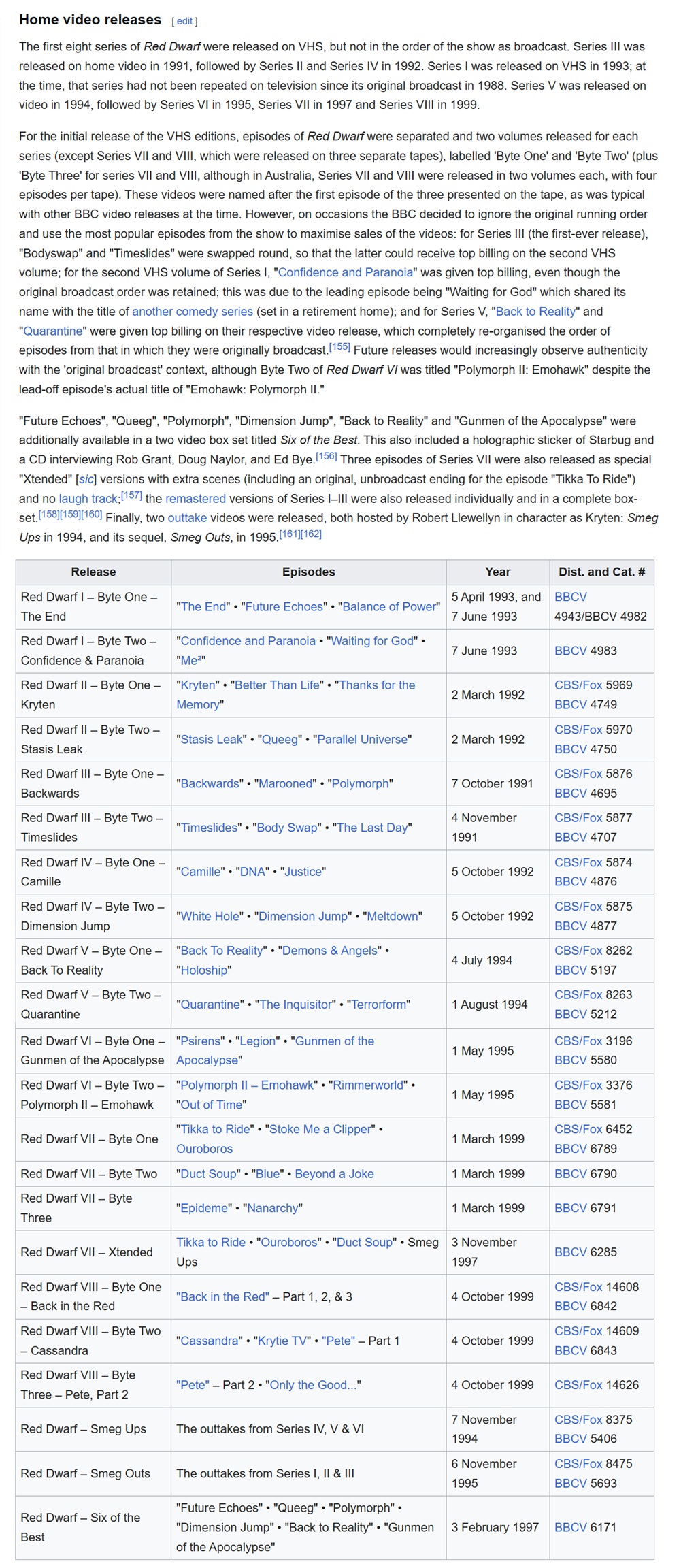The height and width of the screenshot is (1568, 681).
Task: Open "Psirens" episode link
Action: pyautogui.click(x=201, y=1041)
